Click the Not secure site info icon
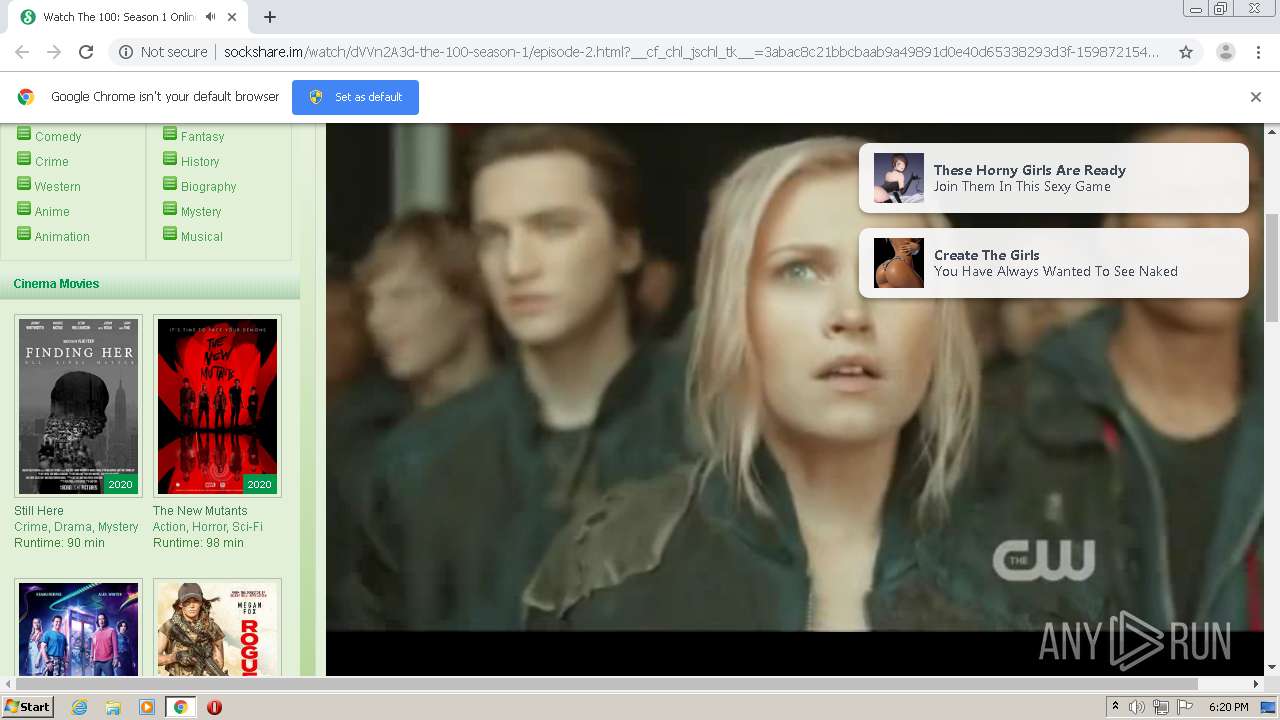This screenshot has height=720, width=1280. coord(126,52)
